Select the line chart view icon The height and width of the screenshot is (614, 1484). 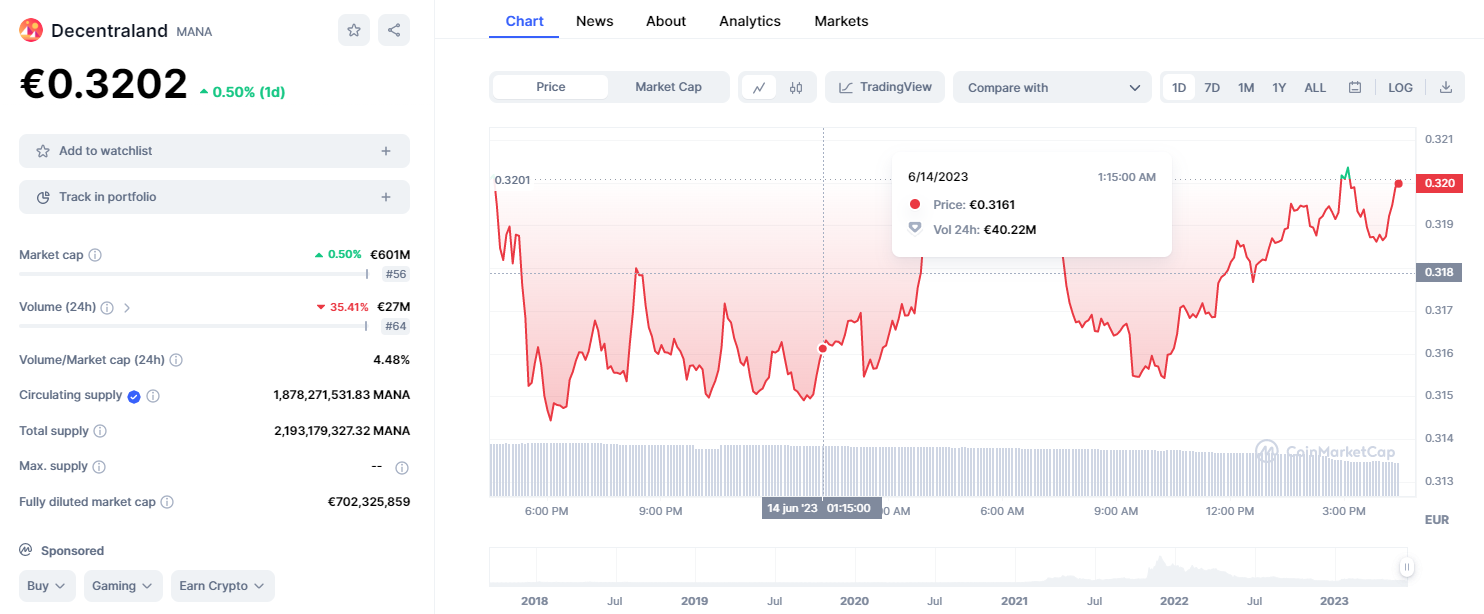tap(759, 87)
